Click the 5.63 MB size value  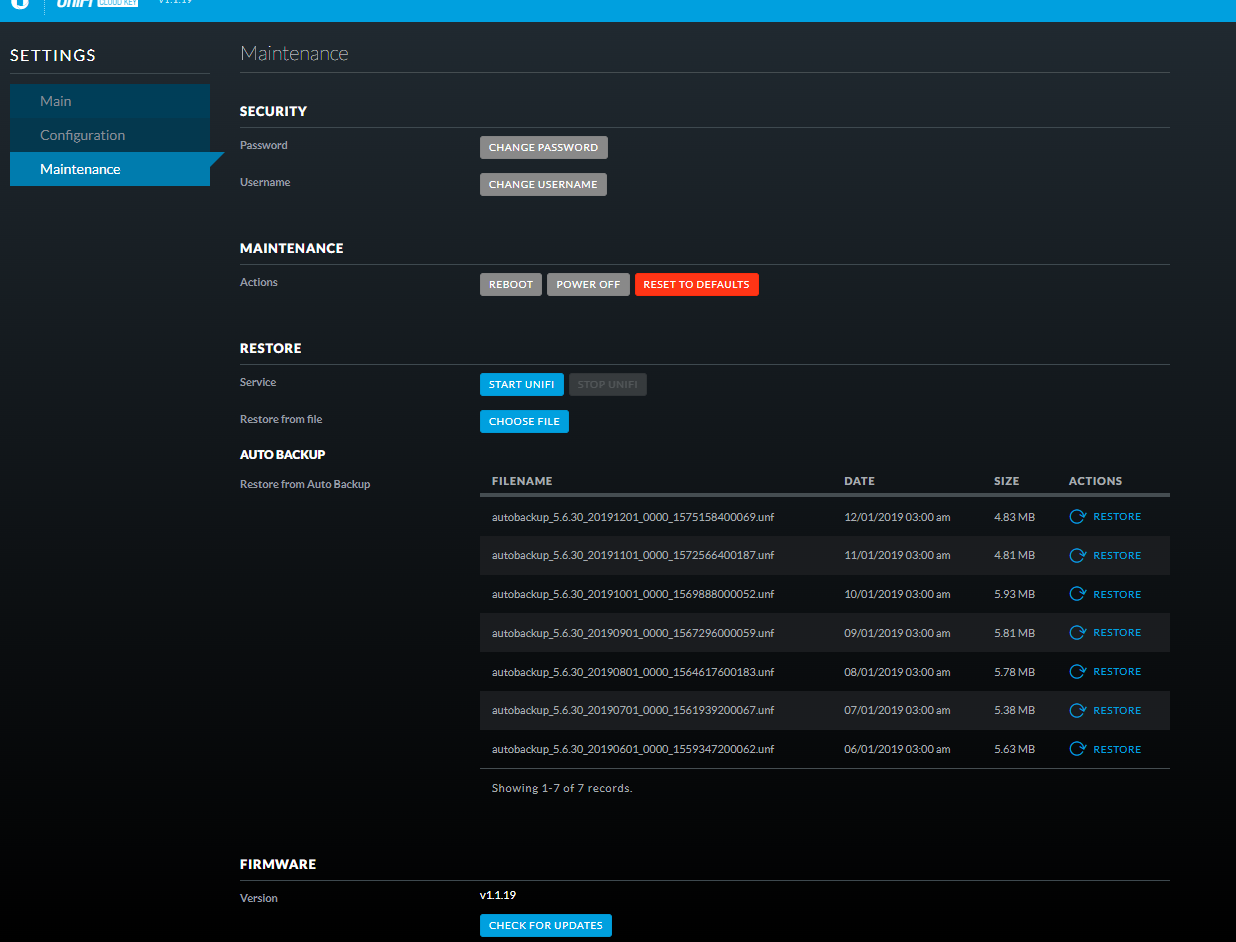[1014, 749]
